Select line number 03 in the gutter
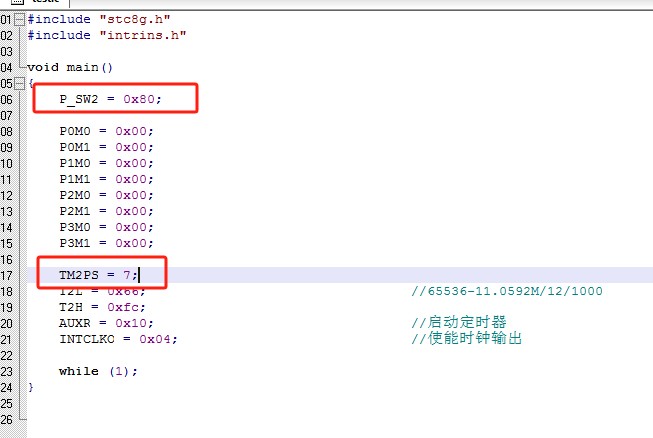 (x=7, y=52)
